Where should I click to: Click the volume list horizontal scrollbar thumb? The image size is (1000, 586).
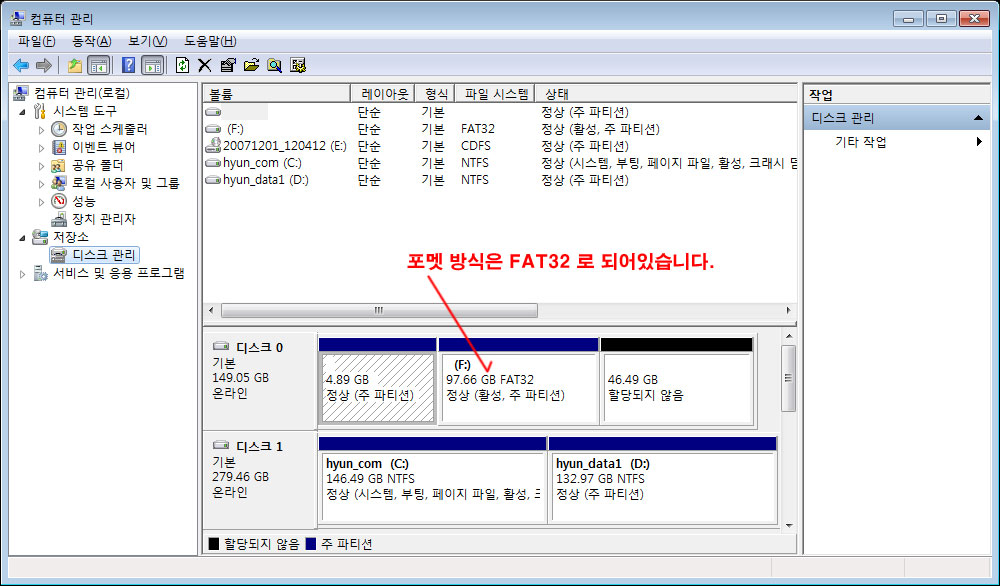pos(379,311)
